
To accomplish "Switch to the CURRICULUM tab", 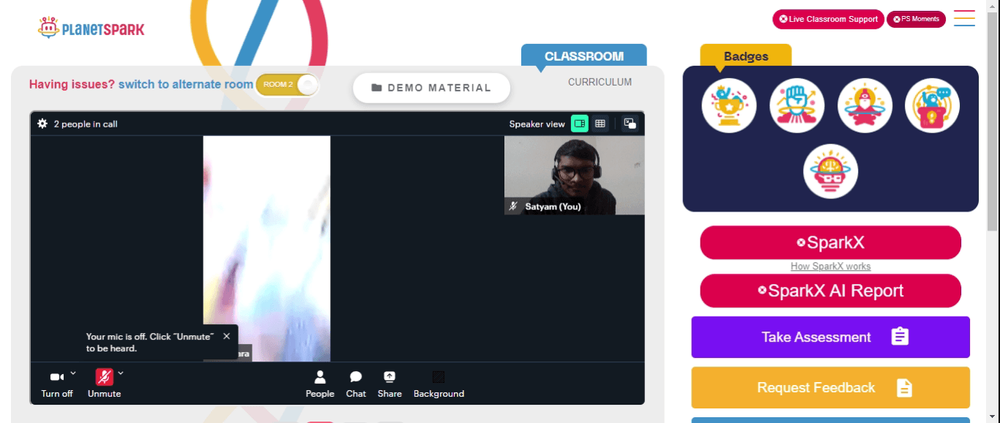I will point(600,82).
